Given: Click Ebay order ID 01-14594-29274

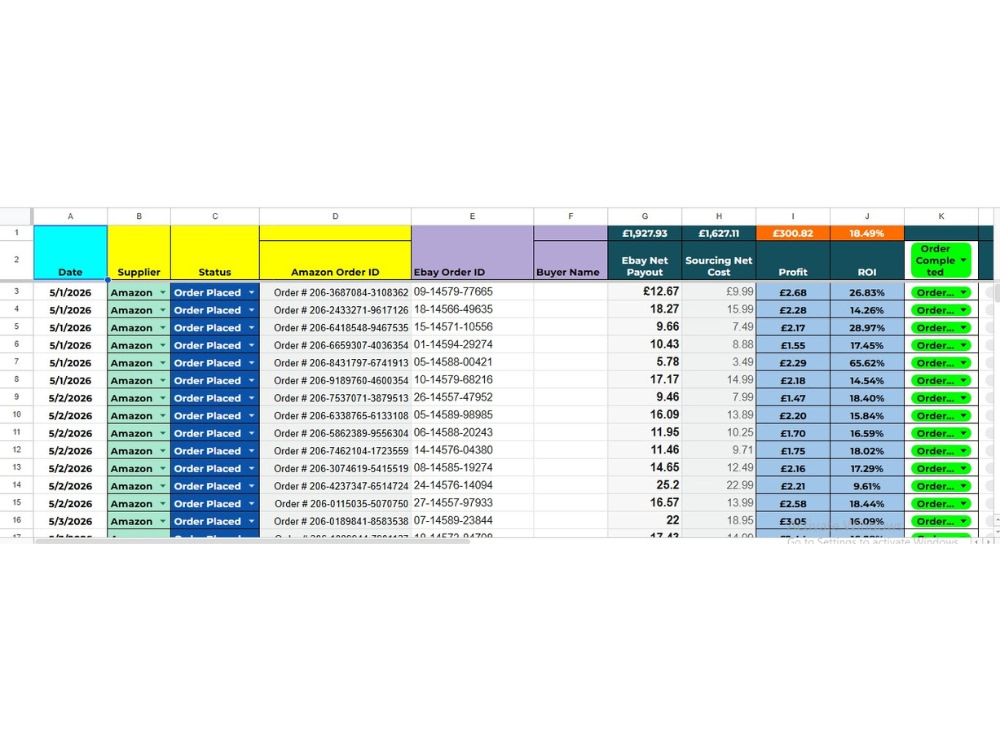Looking at the screenshot, I should [472, 344].
